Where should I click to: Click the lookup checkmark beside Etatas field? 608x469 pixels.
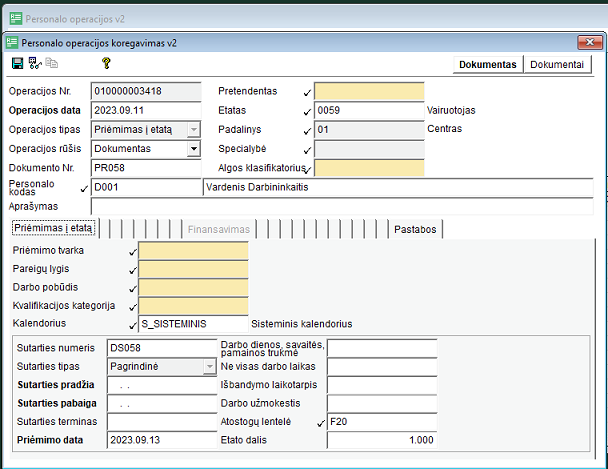click(307, 111)
